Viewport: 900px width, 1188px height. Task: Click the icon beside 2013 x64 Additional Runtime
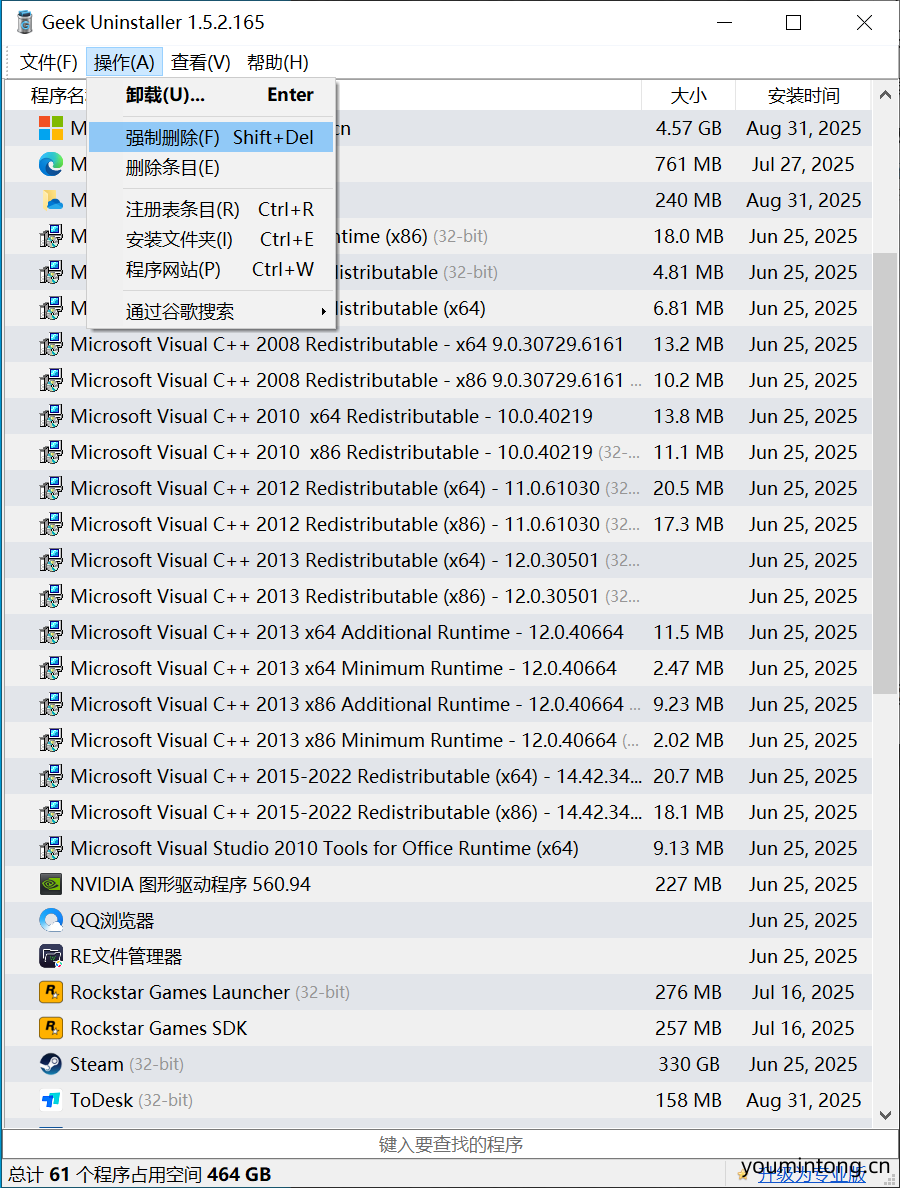click(51, 632)
